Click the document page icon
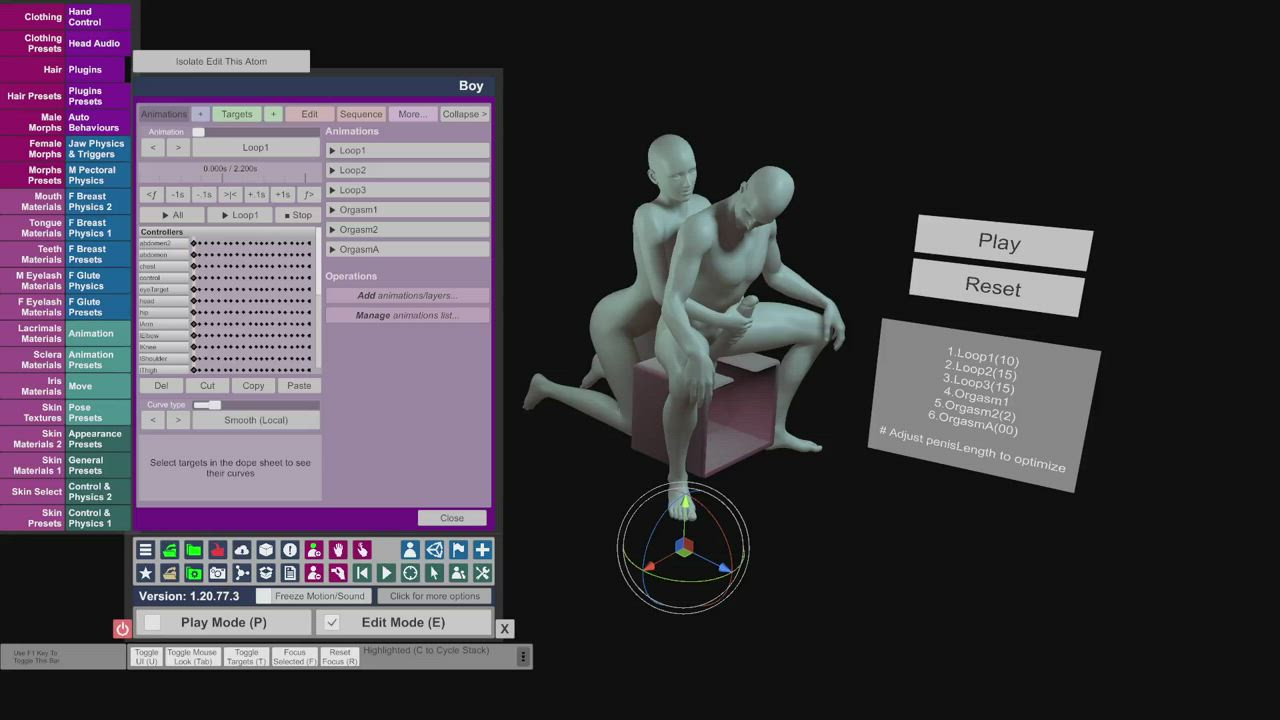Viewport: 1280px width, 720px height. [289, 573]
